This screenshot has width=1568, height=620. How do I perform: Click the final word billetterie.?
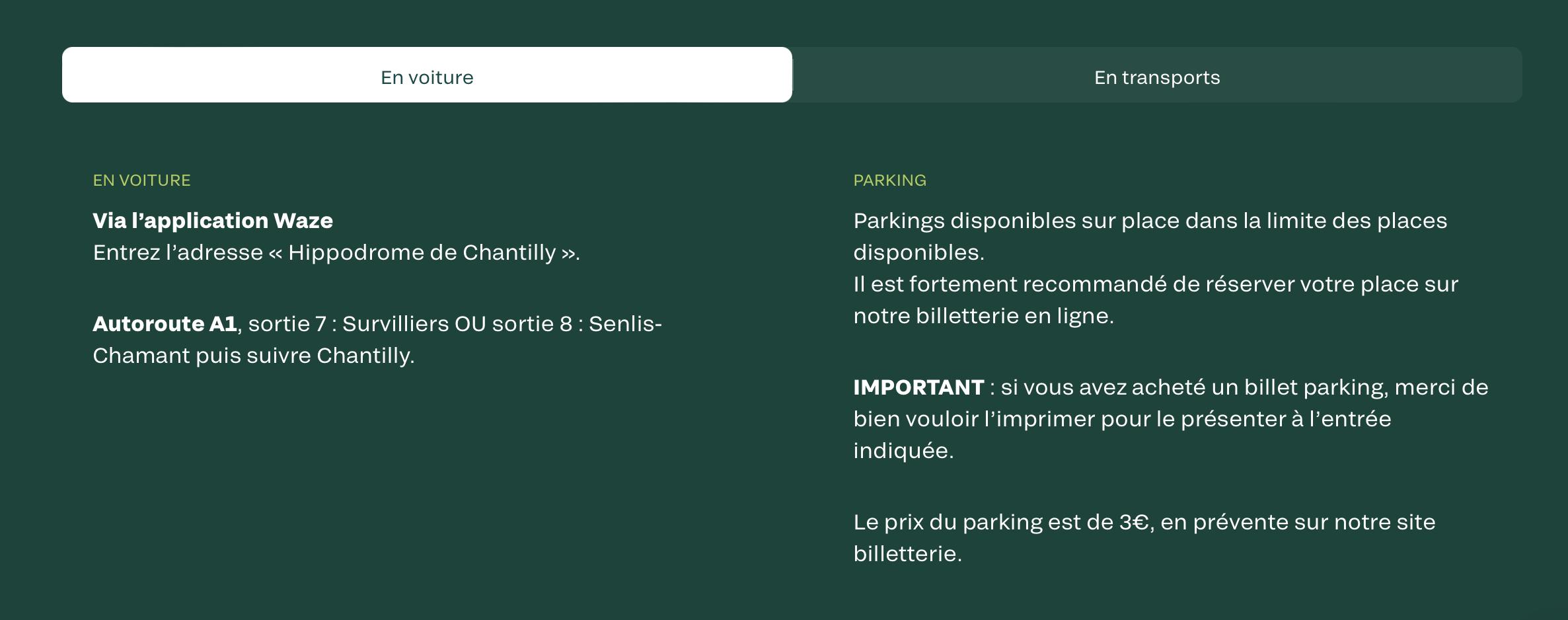coord(907,554)
